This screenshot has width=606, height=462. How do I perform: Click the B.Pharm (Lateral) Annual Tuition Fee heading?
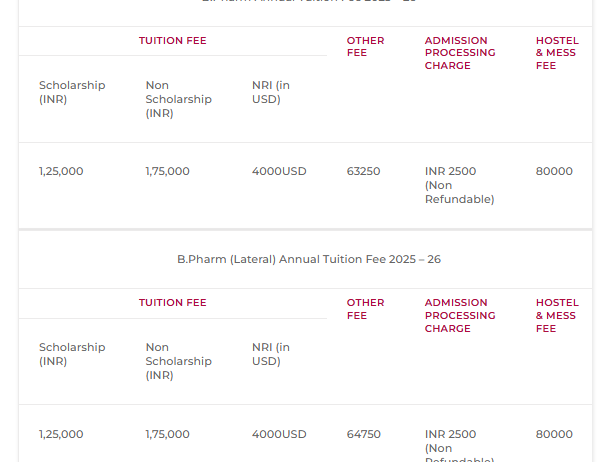tap(309, 259)
